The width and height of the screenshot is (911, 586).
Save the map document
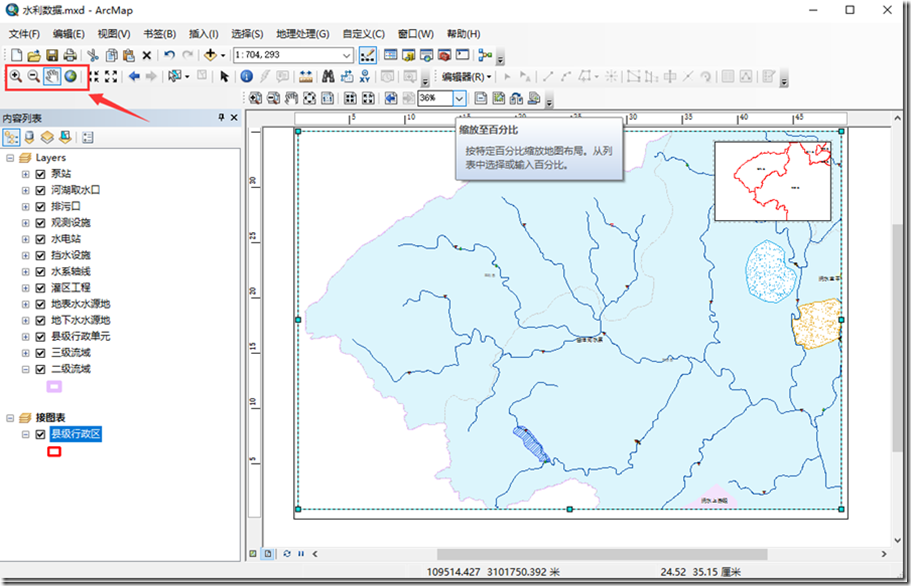pyautogui.click(x=52, y=55)
